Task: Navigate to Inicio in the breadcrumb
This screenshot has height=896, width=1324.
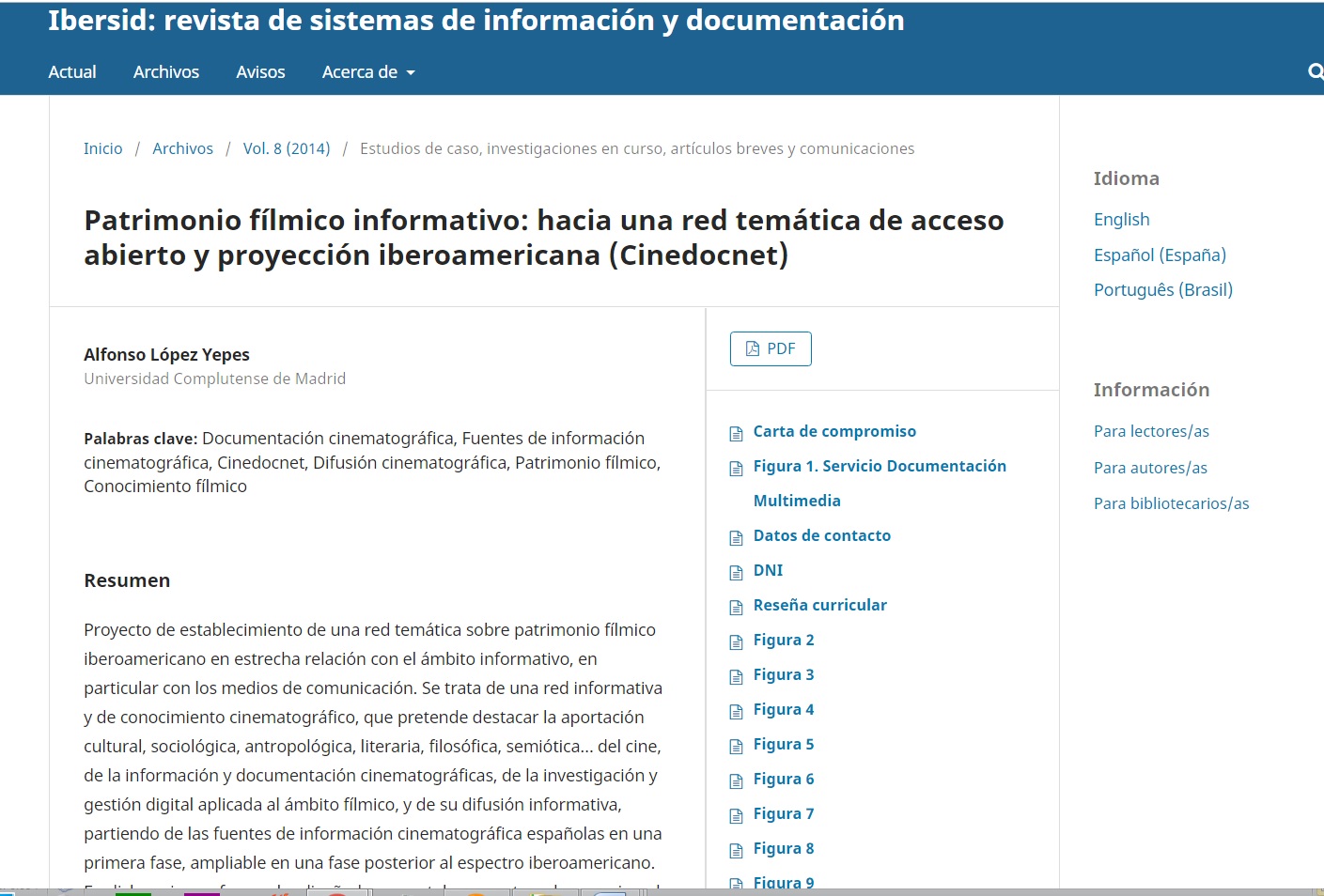Action: [103, 148]
